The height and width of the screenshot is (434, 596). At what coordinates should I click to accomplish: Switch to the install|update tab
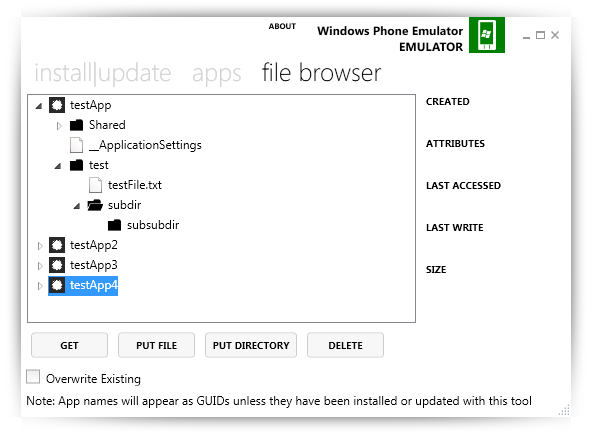[103, 73]
